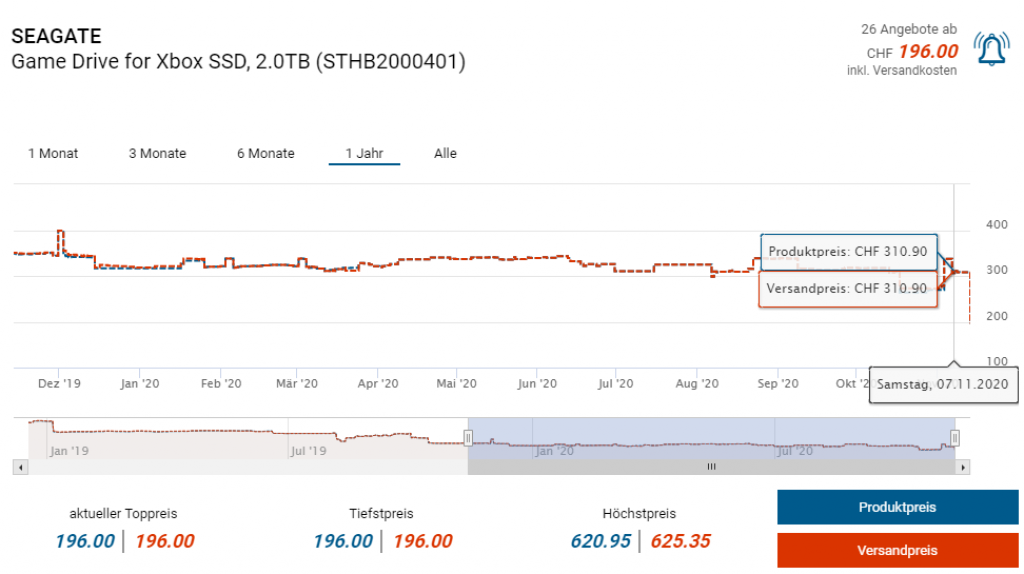Show the 6 Monate price history
This screenshot has height=574, width=1024.
tap(265, 153)
